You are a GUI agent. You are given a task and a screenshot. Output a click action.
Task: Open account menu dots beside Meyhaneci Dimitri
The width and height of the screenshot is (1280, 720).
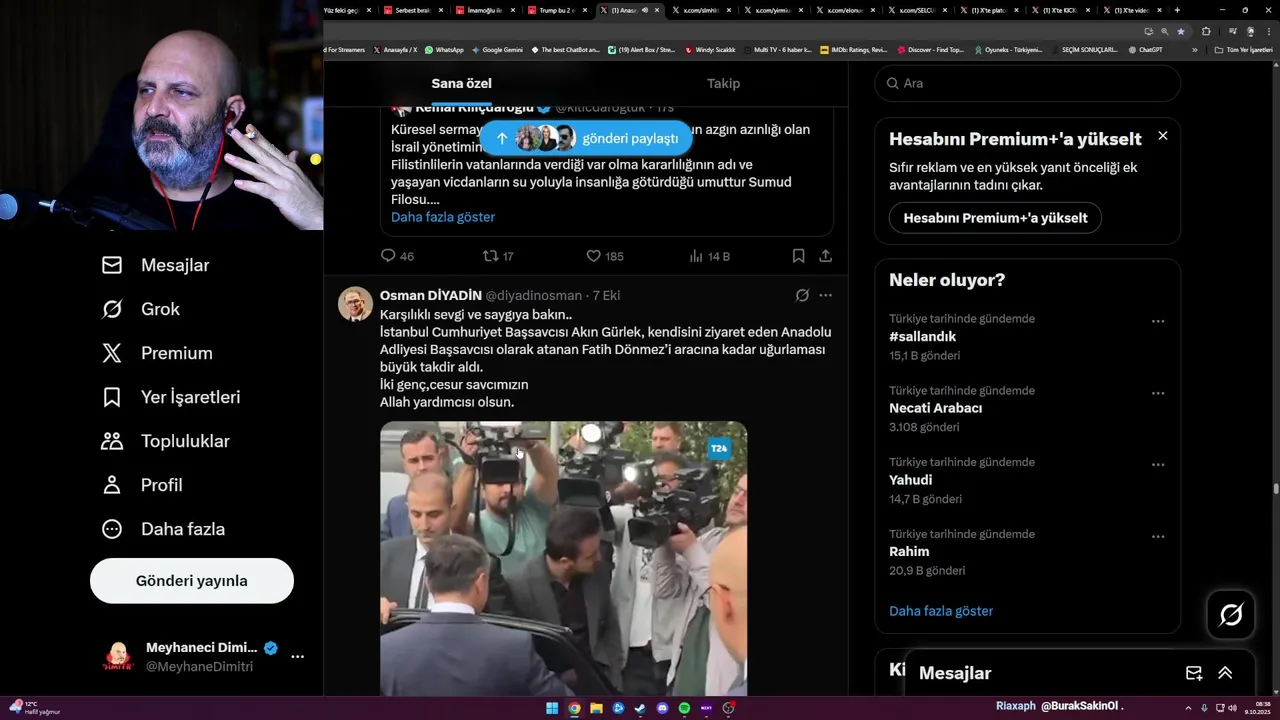coord(297,657)
